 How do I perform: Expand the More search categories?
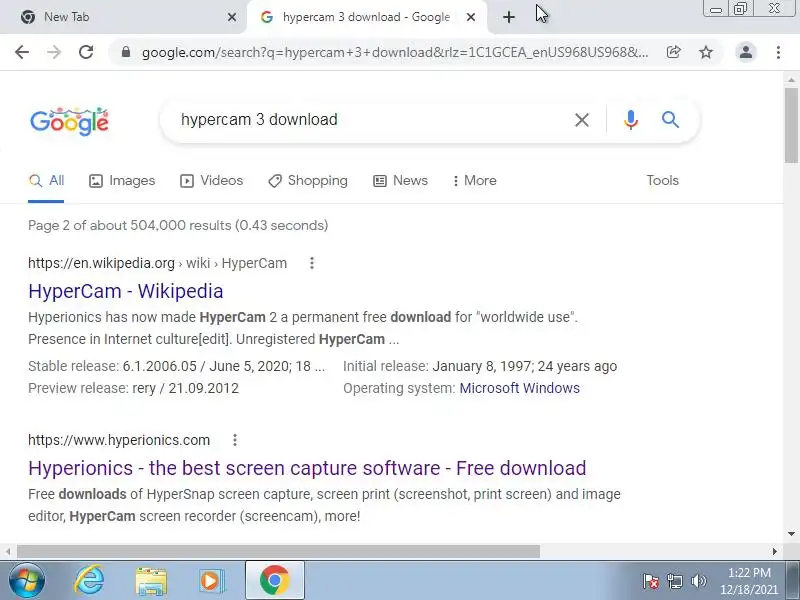click(x=474, y=181)
